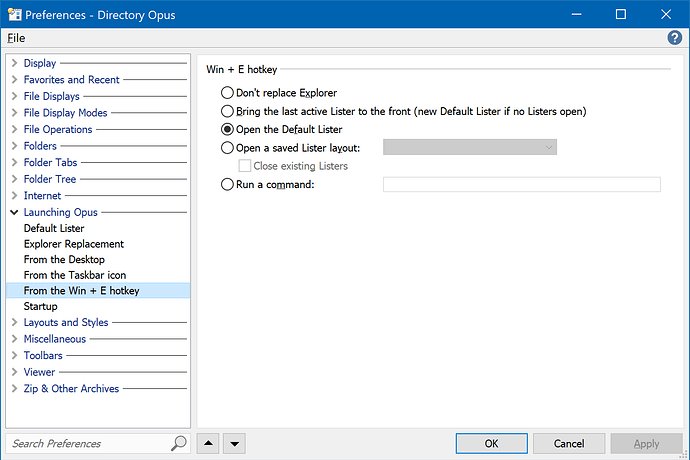The width and height of the screenshot is (690, 460).
Task: Click the Viewer category label
Action: pos(39,372)
